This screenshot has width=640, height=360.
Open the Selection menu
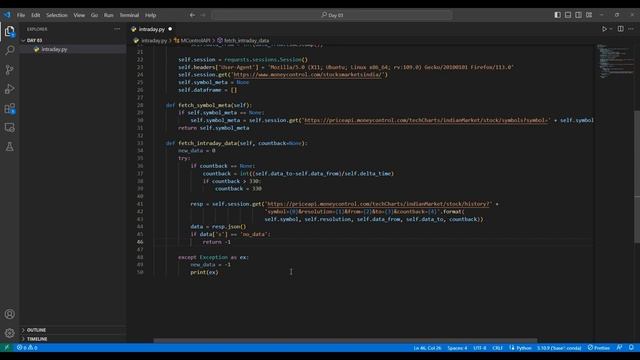click(57, 15)
